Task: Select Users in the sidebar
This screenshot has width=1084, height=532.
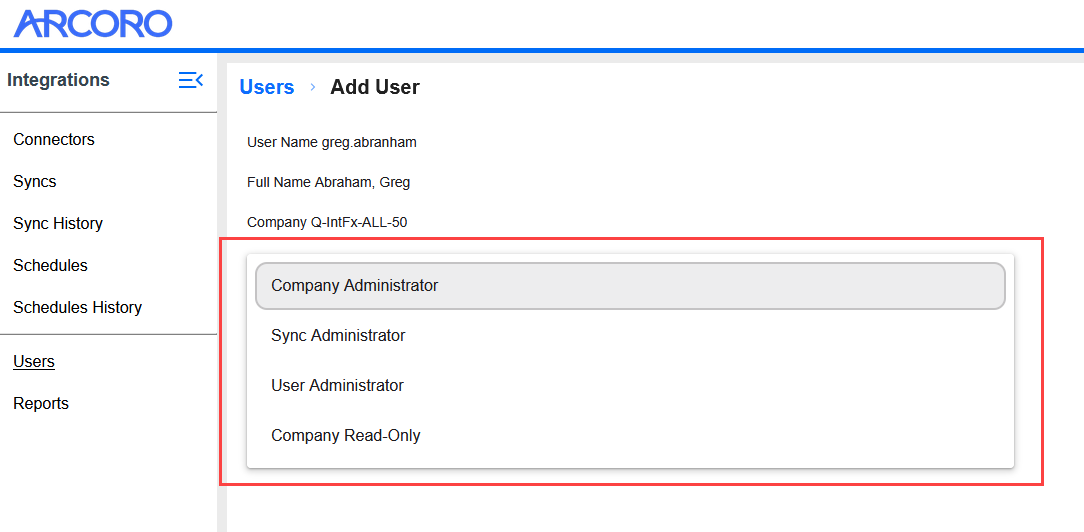Action: click(x=34, y=361)
